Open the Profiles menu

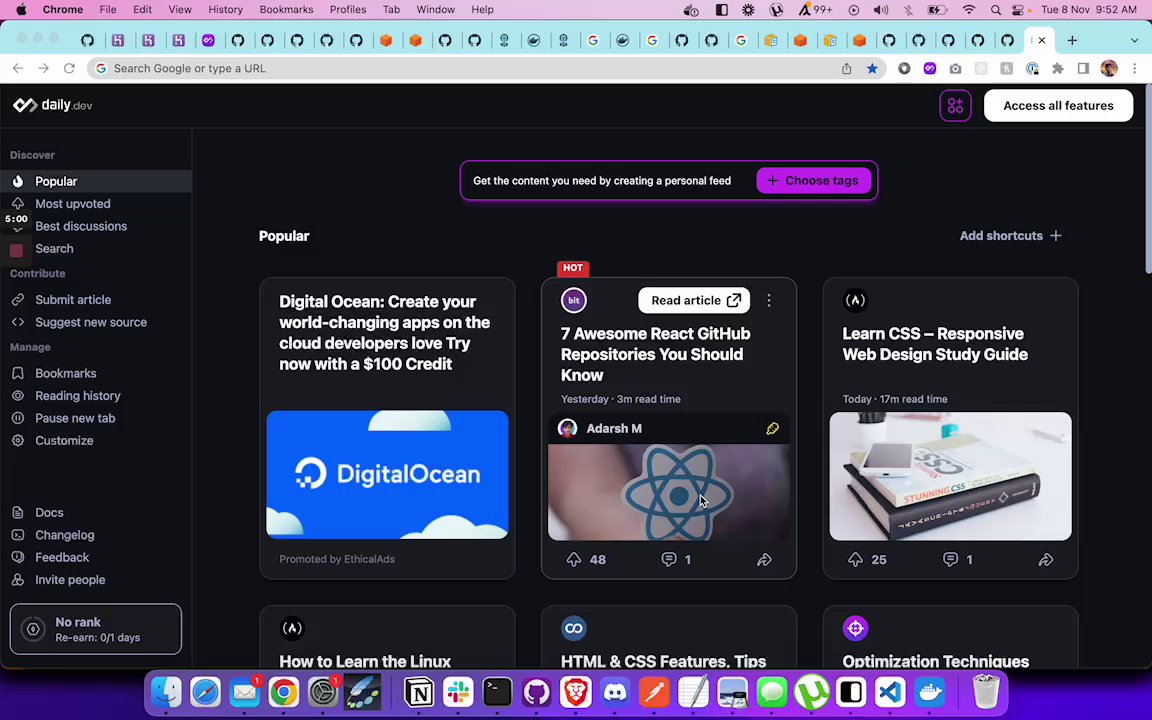(x=348, y=10)
